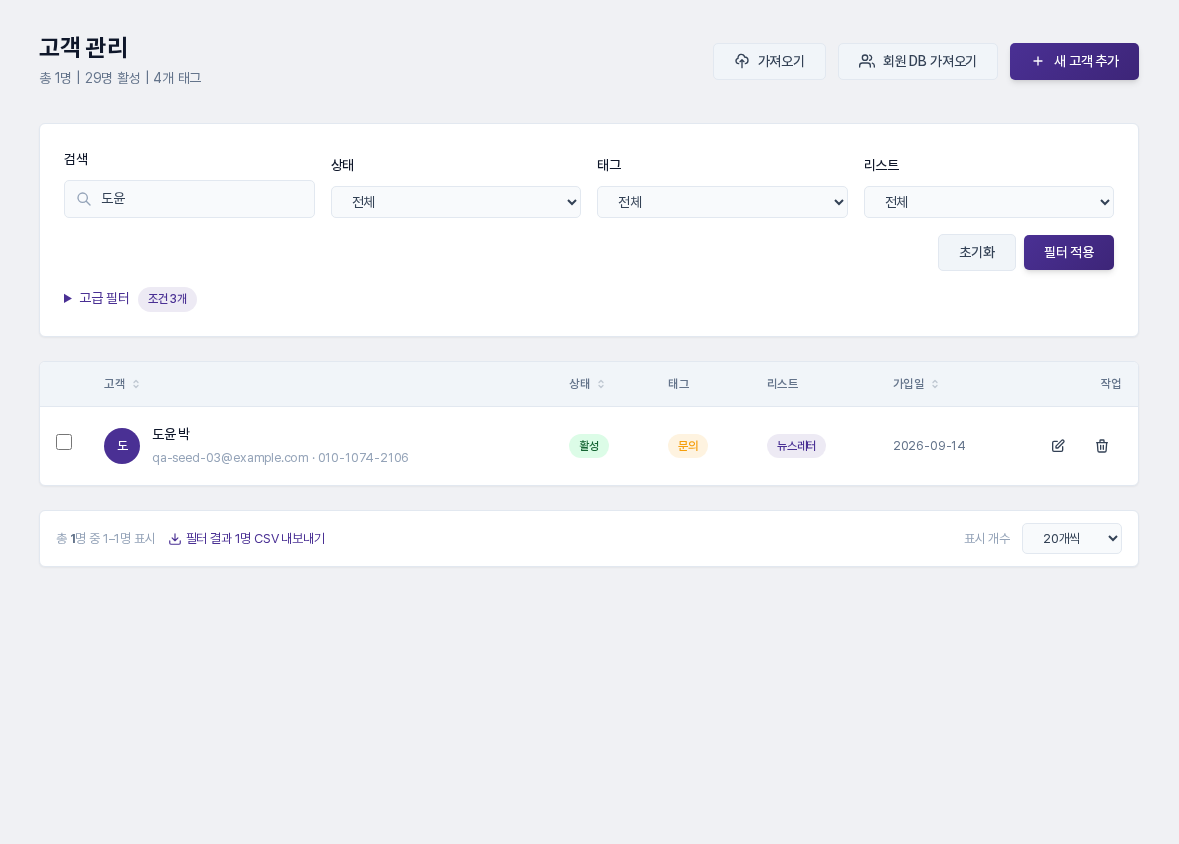
Task: Click the email qa-seed-03@example.com line
Action: tap(280, 457)
